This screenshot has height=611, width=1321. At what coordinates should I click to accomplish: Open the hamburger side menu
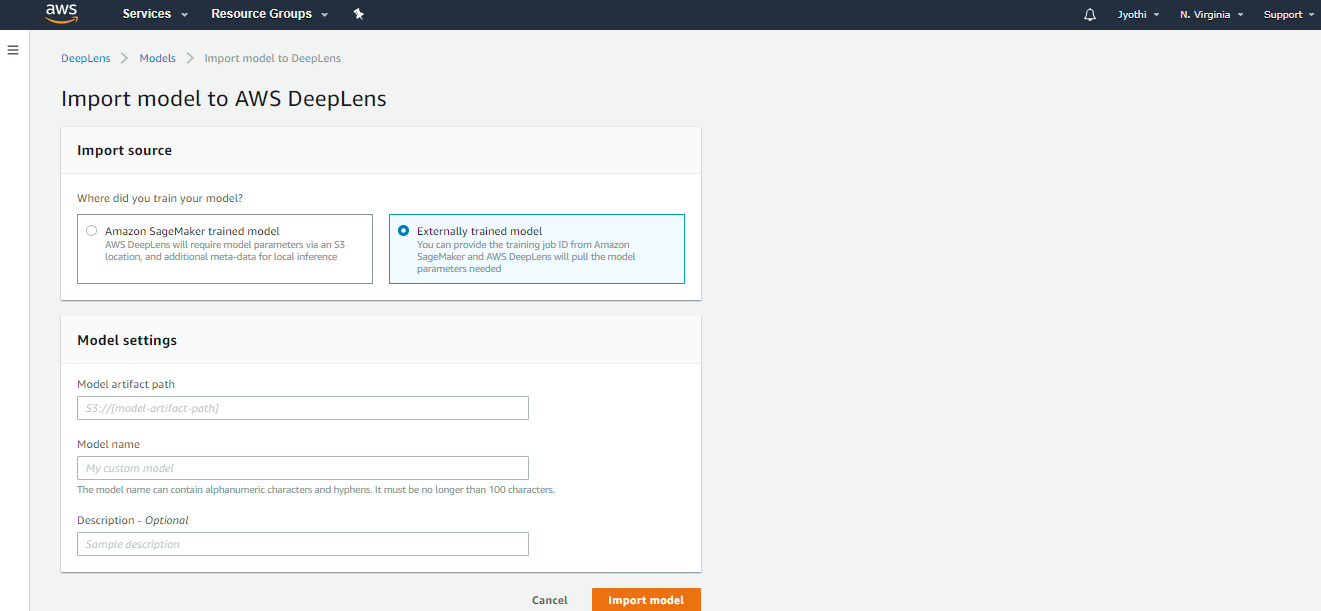pyautogui.click(x=13, y=49)
